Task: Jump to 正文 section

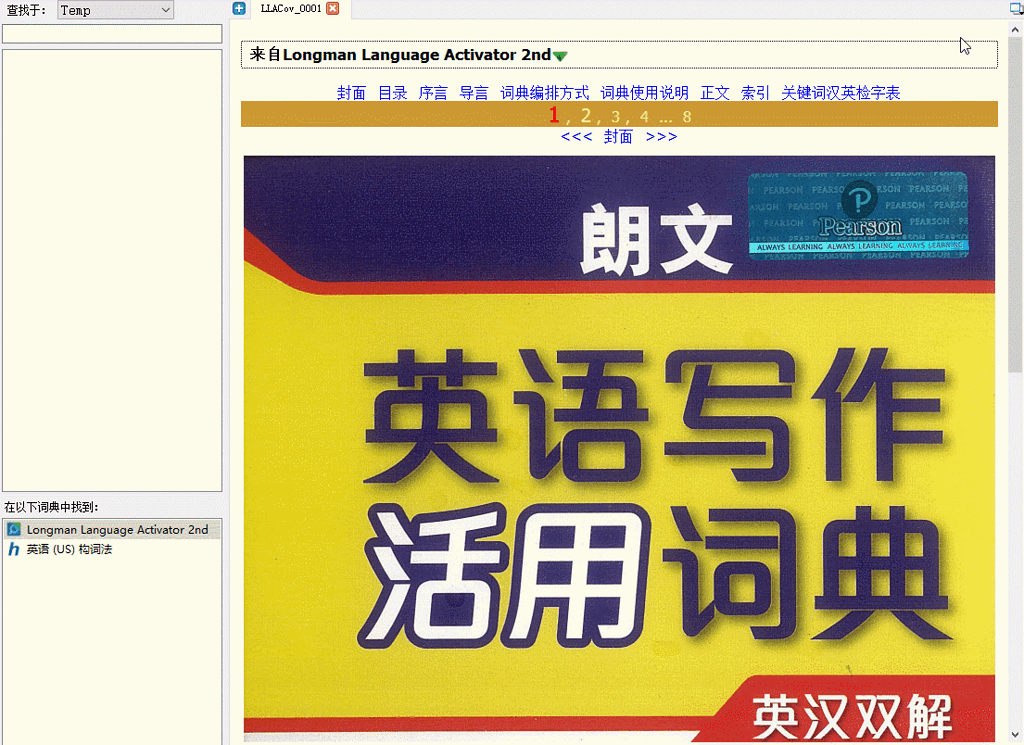Action: (x=715, y=93)
